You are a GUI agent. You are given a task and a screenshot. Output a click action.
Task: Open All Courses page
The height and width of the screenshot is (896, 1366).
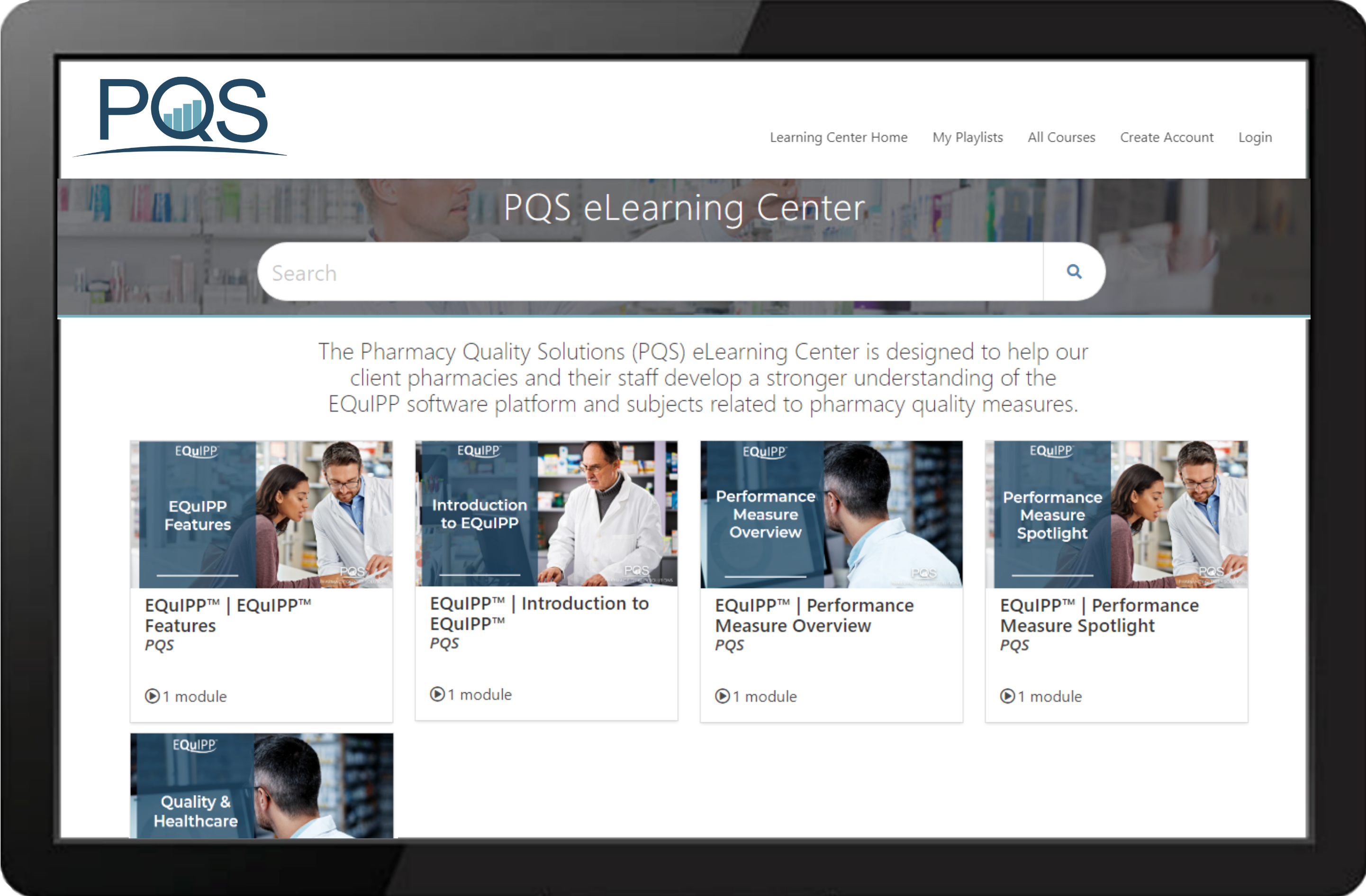(1061, 138)
